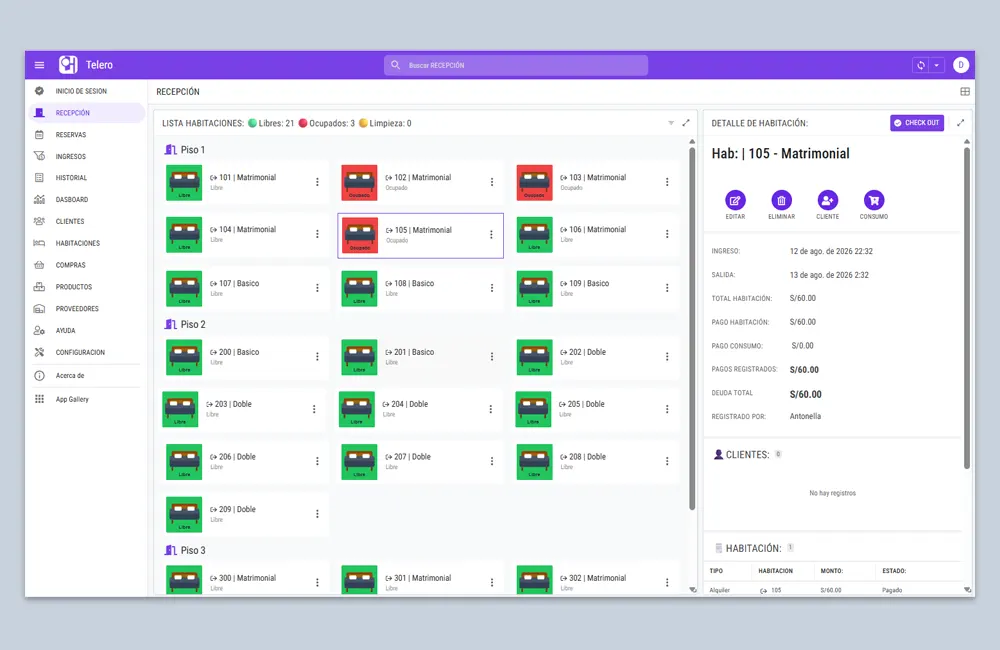This screenshot has width=1000, height=650.
Task: Open Proveedores in sidebar
Action: [x=86, y=309]
